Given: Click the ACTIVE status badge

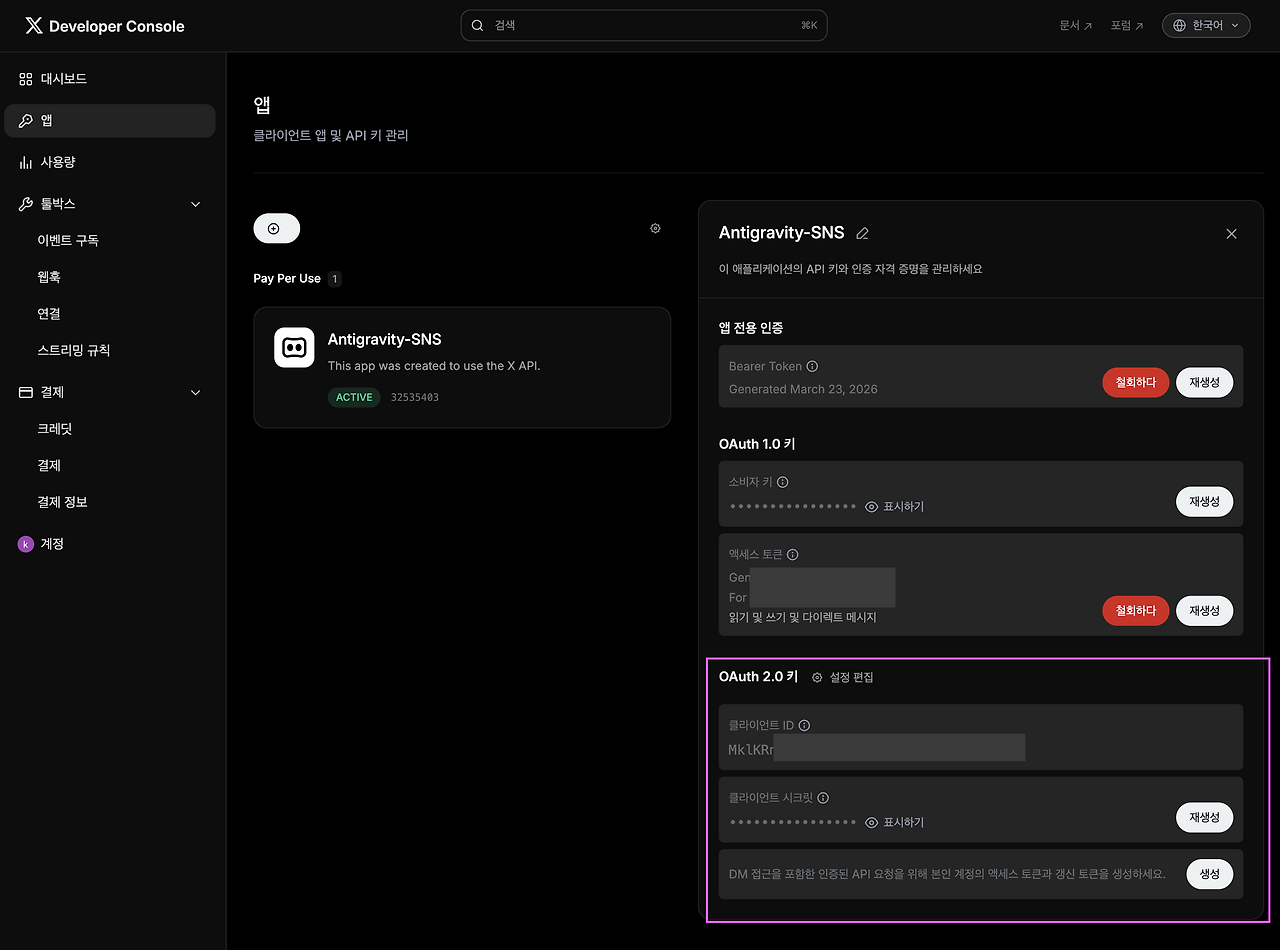Looking at the screenshot, I should click(x=354, y=397).
